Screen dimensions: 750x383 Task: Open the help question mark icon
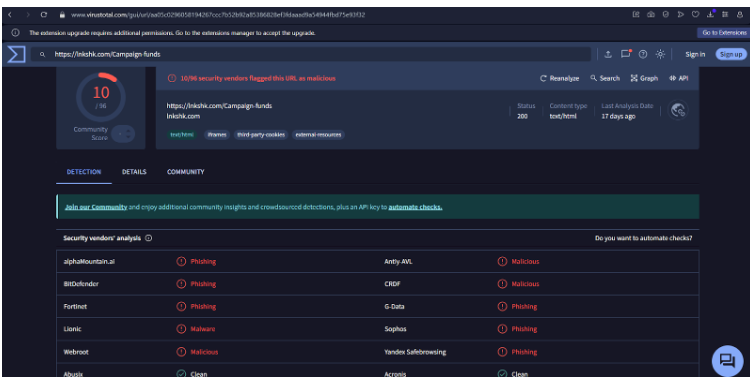point(643,55)
